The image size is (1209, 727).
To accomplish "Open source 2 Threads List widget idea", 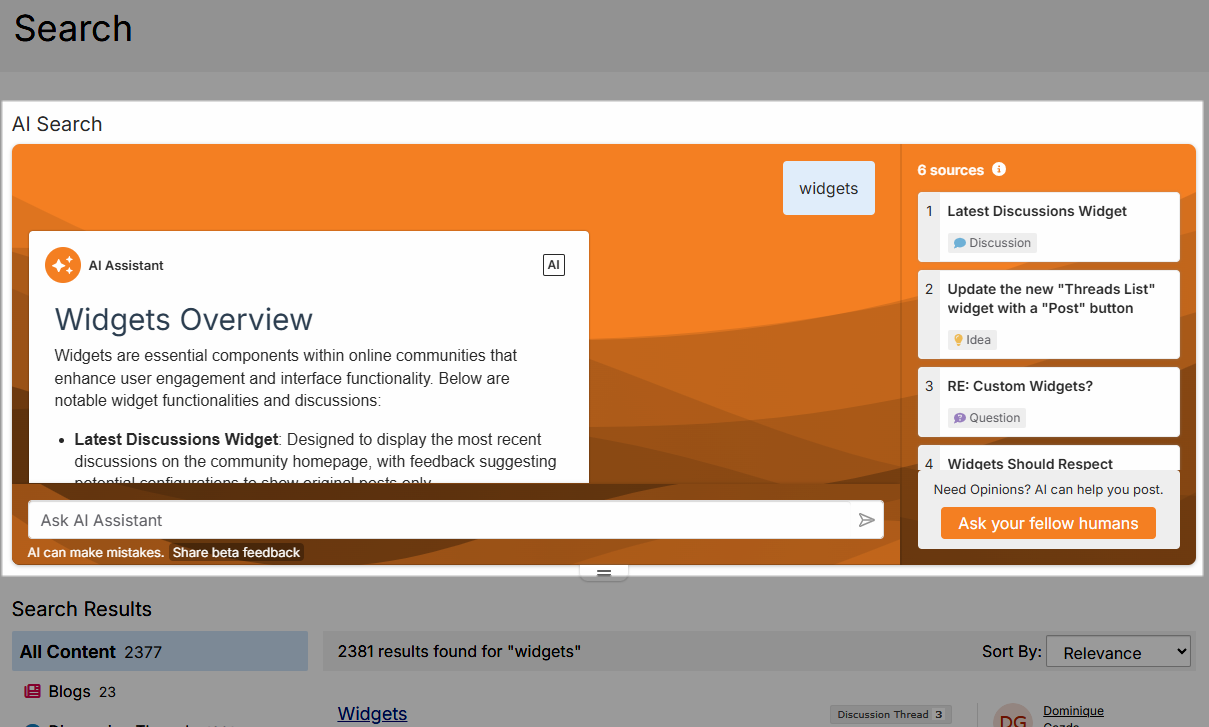I will tap(1048, 315).
